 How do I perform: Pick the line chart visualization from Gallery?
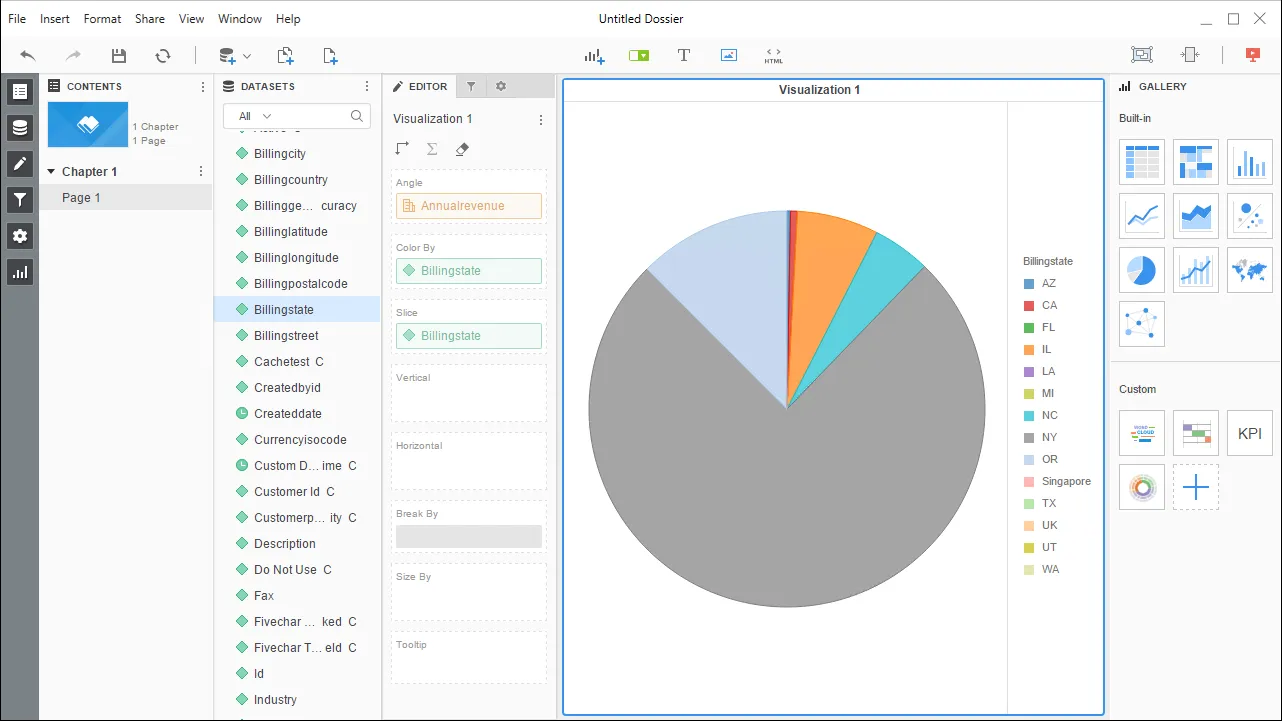pos(1141,215)
